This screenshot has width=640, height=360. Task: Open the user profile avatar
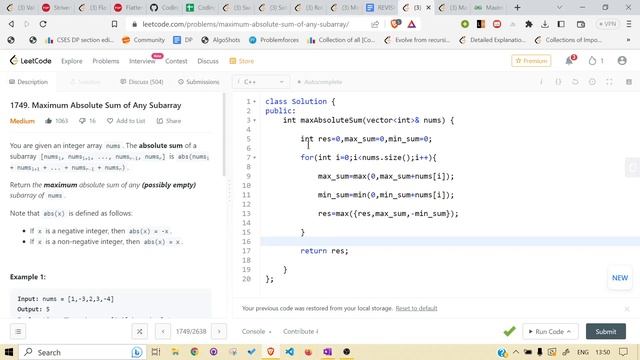click(622, 61)
